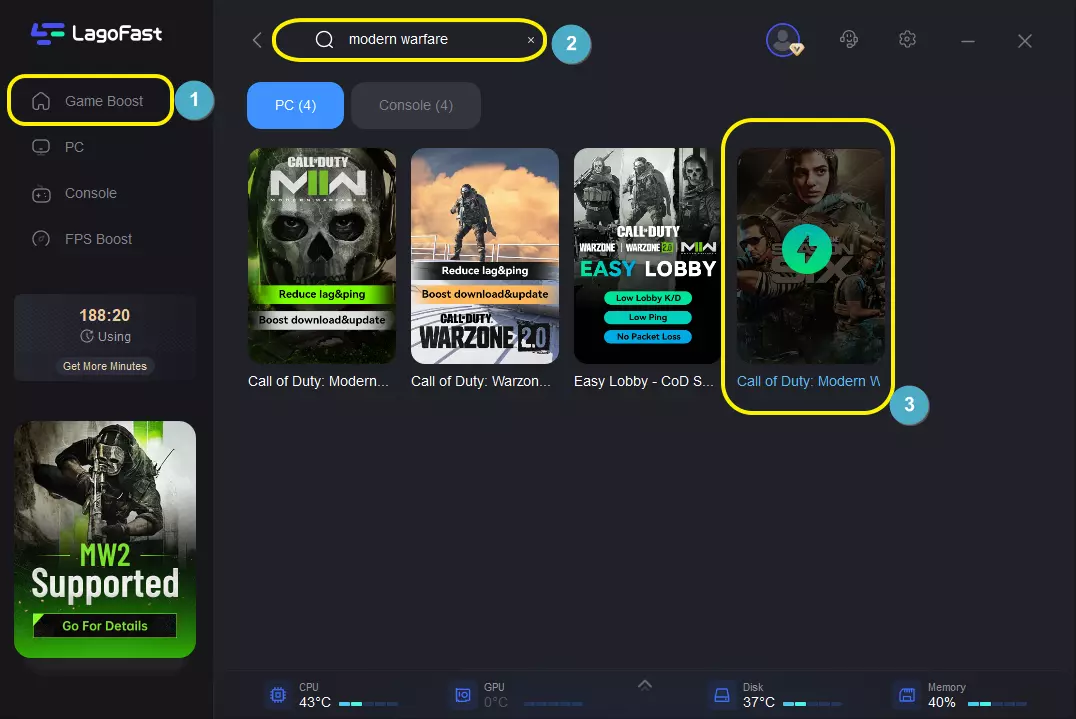
Task: Click the PC monitor icon in sidebar
Action: click(41, 147)
